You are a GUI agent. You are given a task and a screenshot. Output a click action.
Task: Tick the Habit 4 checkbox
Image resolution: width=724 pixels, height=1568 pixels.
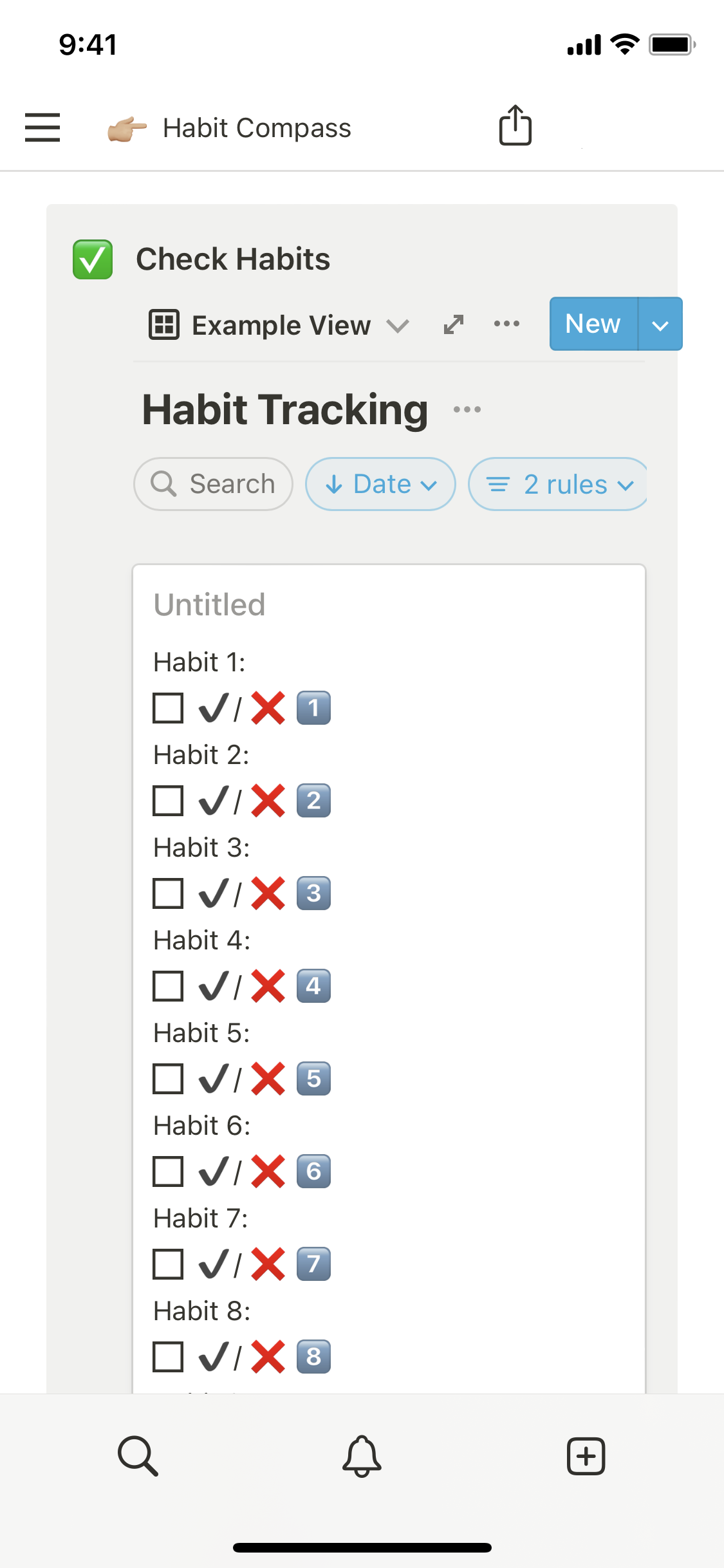pyautogui.click(x=168, y=986)
